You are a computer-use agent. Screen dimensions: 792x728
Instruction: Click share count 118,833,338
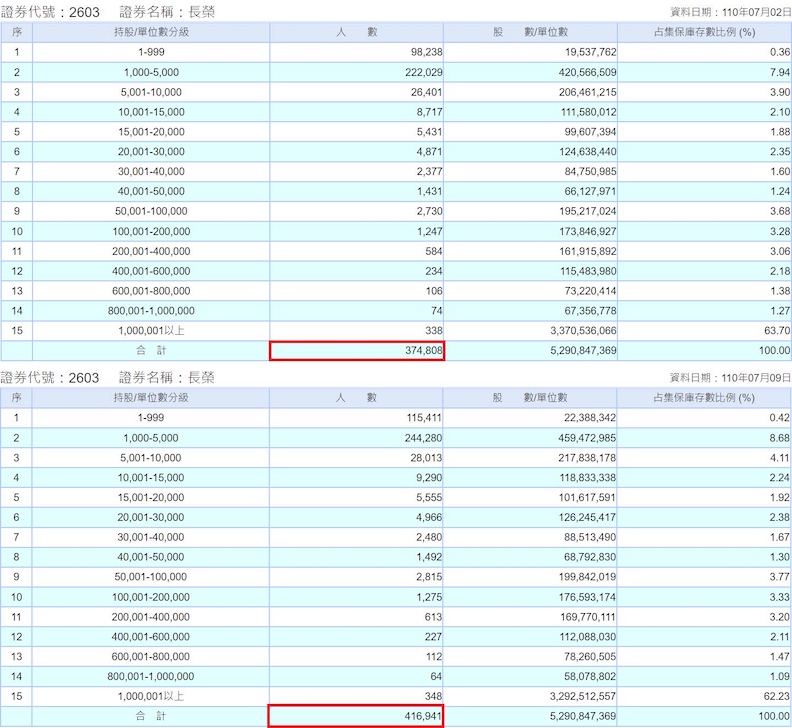tap(587, 477)
